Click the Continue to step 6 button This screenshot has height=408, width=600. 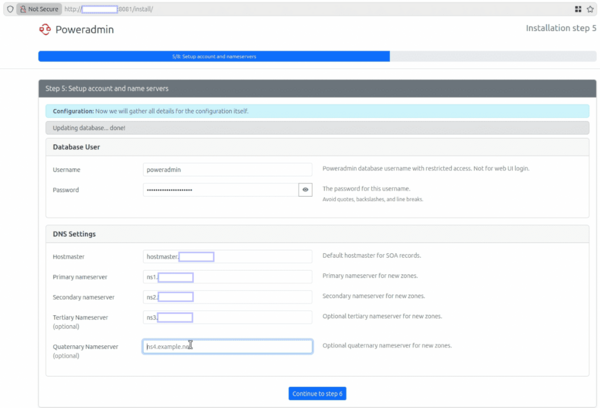pos(317,393)
